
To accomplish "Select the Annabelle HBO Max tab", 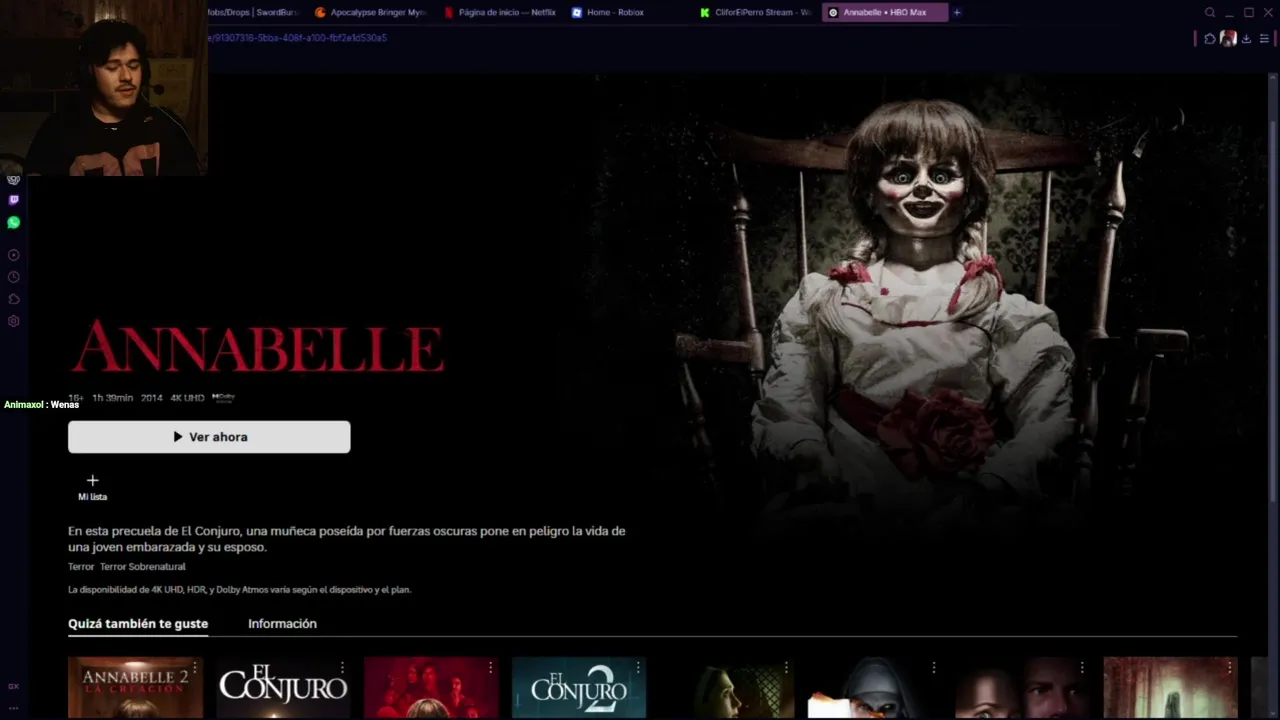I will coord(885,13).
